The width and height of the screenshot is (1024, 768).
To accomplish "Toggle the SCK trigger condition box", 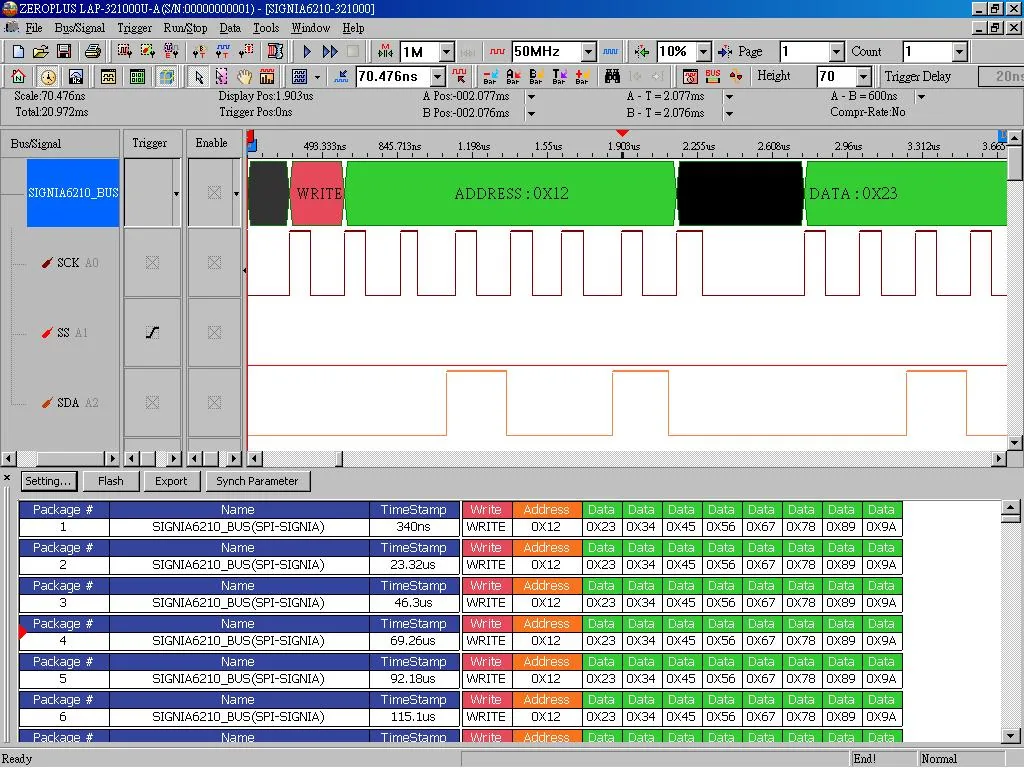I will pos(152,263).
